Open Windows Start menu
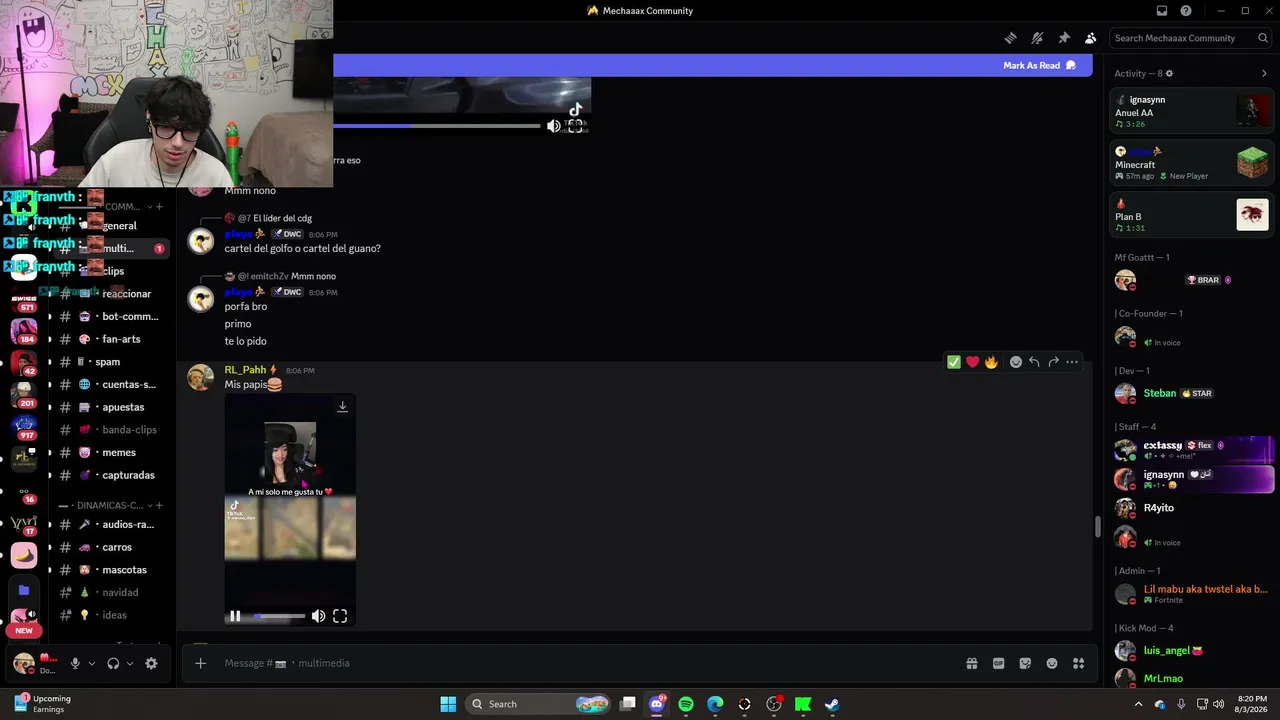 (x=448, y=704)
